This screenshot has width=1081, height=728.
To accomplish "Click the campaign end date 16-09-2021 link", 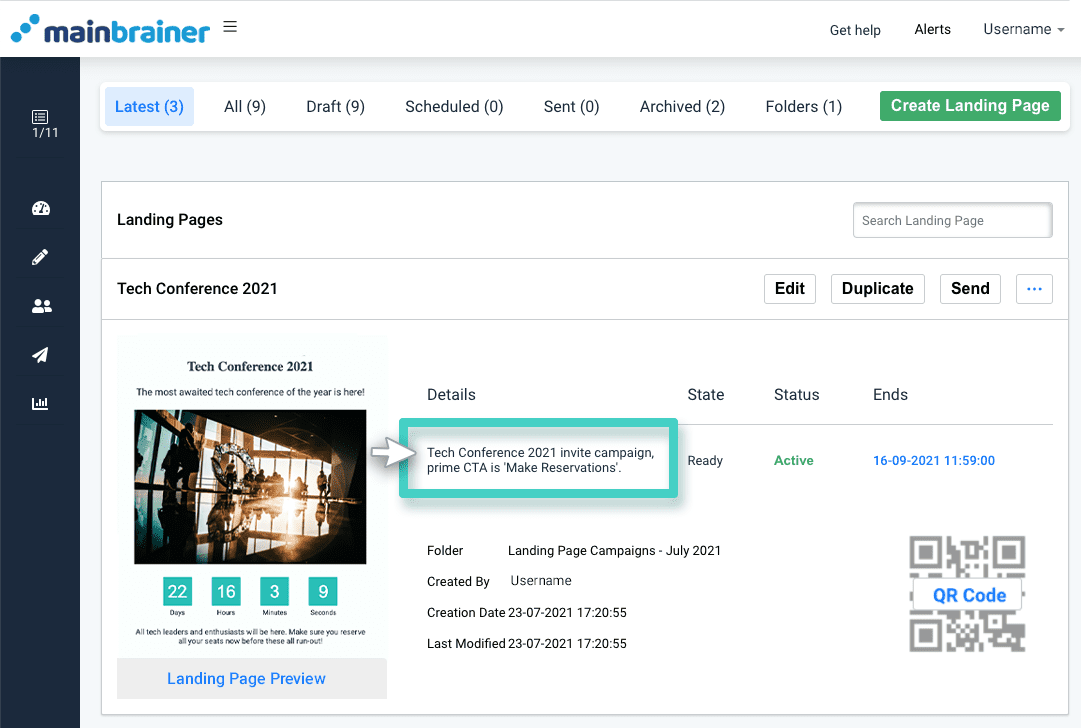I will tap(933, 460).
